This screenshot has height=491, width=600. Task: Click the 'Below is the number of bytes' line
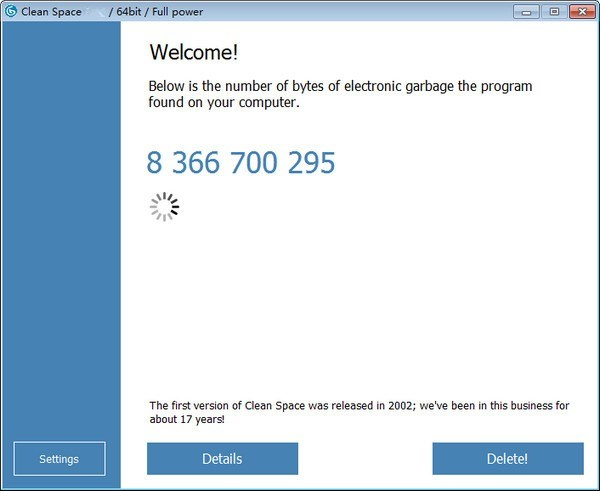340,86
